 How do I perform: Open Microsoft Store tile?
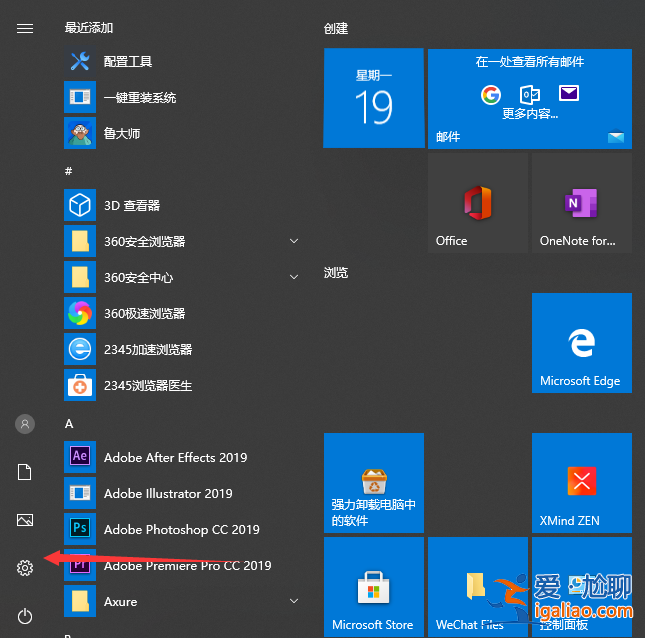click(374, 587)
